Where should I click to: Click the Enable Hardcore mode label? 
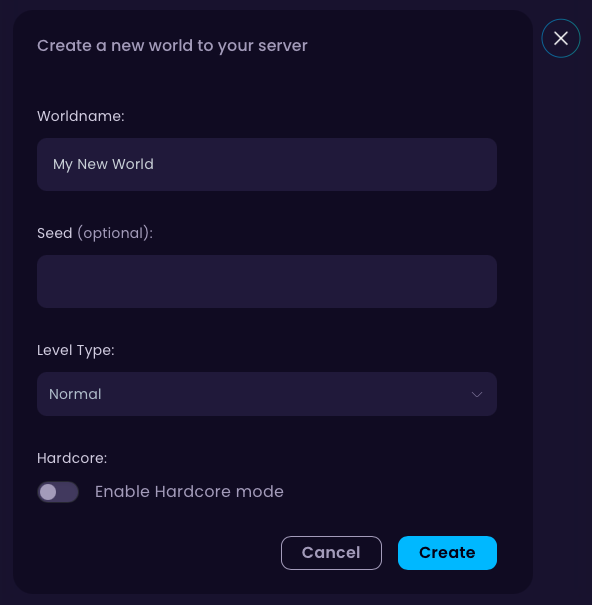189,492
